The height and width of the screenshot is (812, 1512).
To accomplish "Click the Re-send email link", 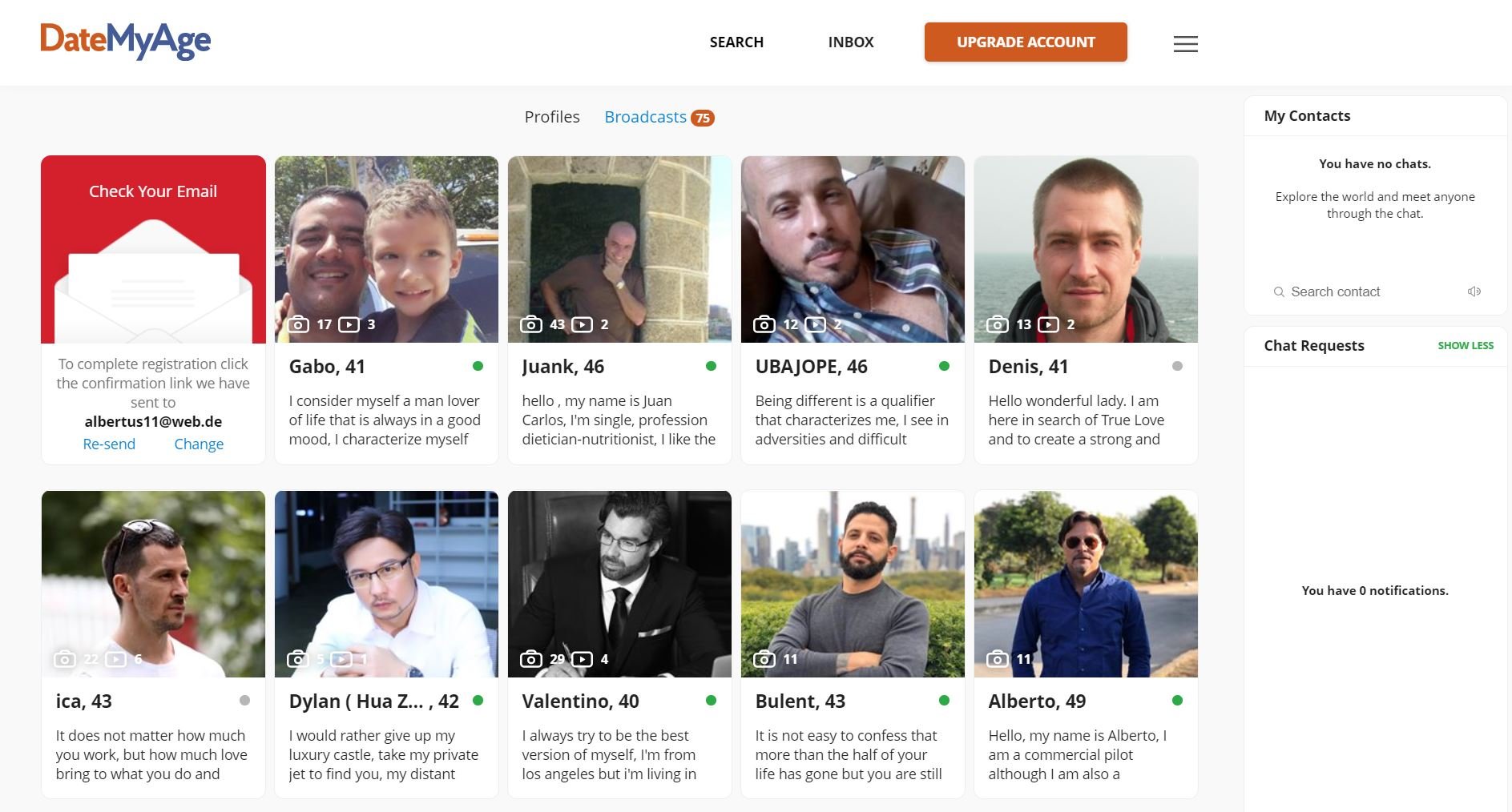I will (109, 444).
